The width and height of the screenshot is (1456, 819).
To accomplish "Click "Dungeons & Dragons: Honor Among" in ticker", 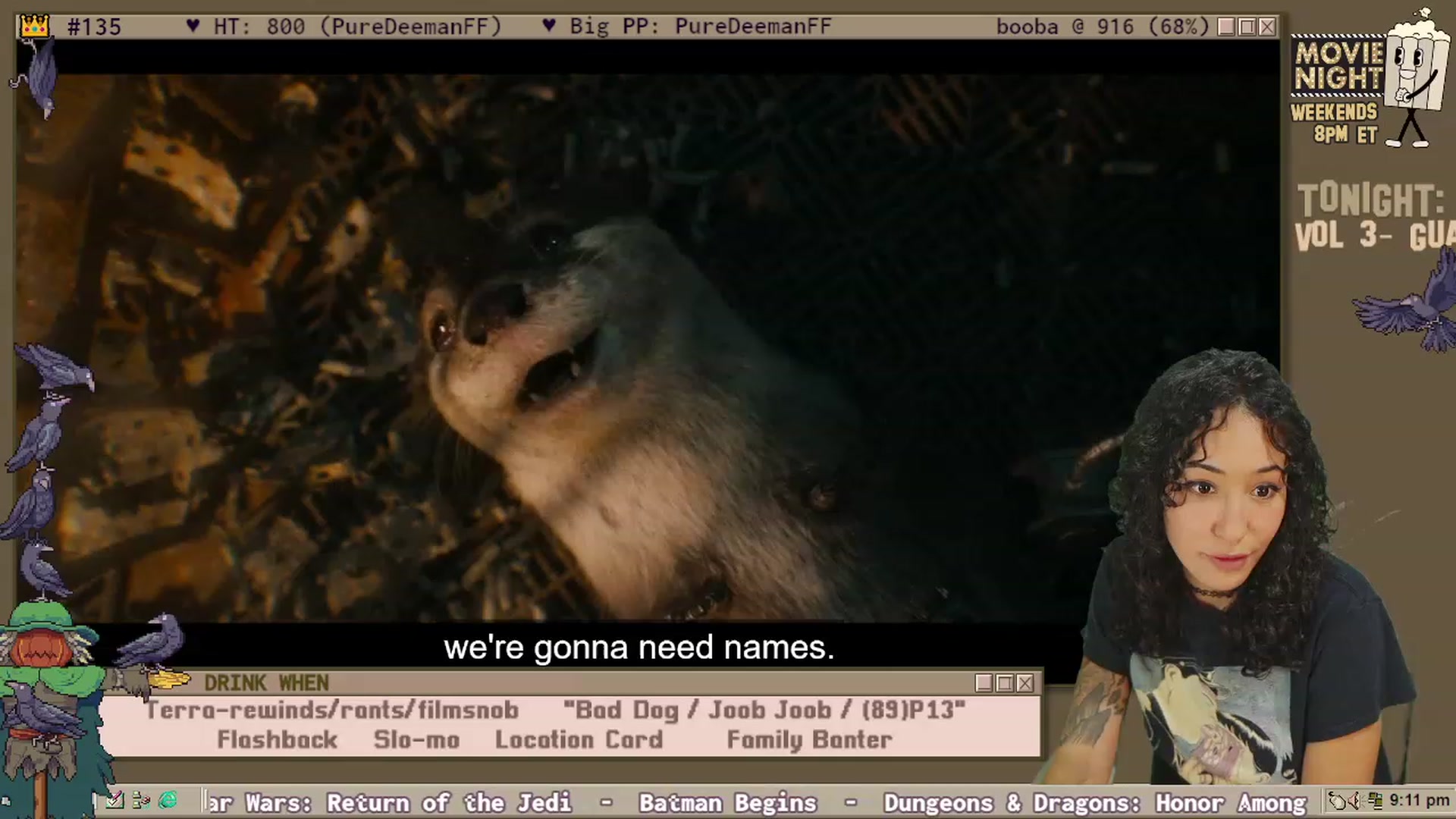I will coord(1095,802).
